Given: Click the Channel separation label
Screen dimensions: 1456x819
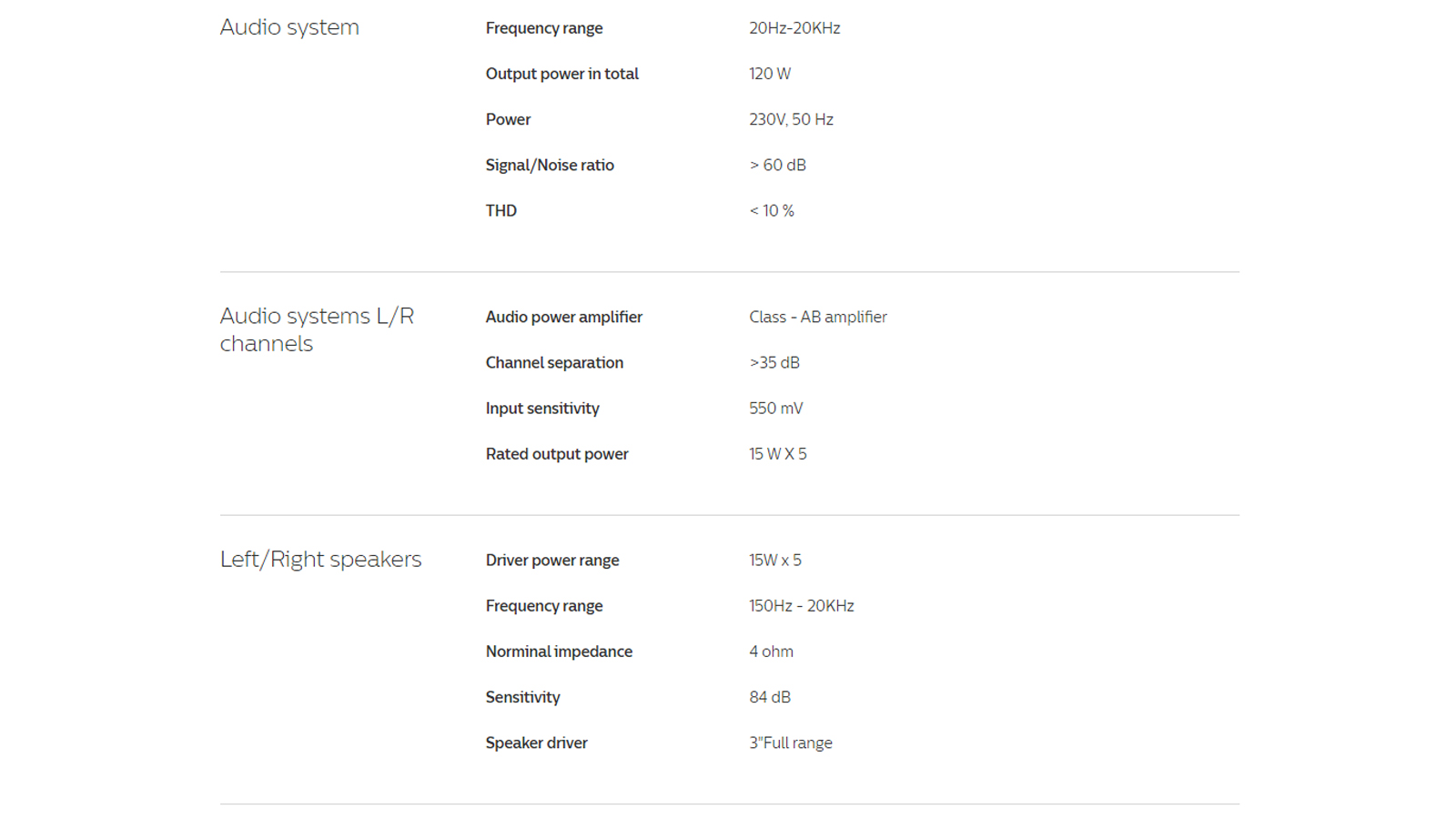Looking at the screenshot, I should (554, 362).
